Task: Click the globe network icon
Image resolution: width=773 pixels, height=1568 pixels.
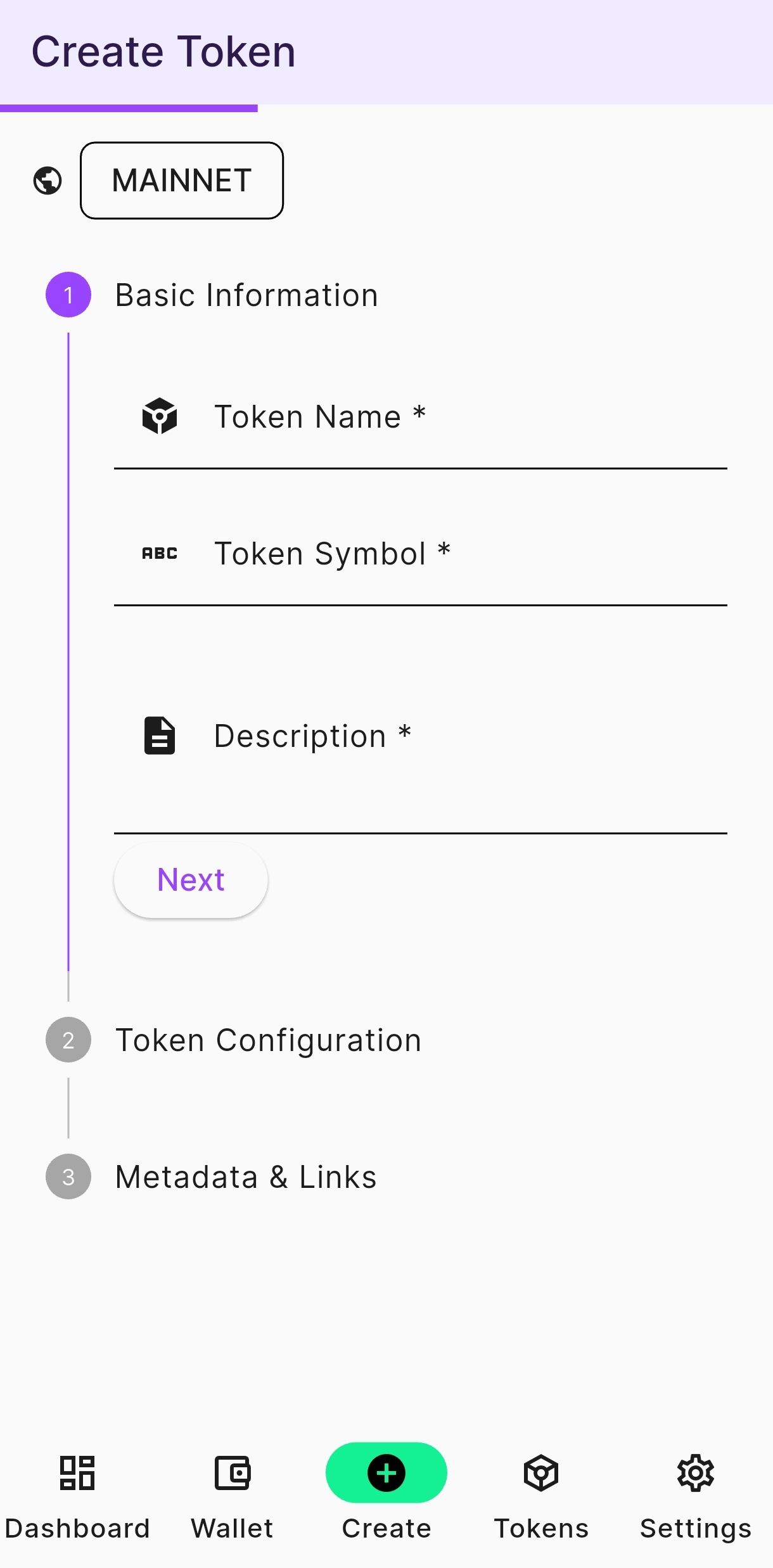Action: [x=48, y=181]
